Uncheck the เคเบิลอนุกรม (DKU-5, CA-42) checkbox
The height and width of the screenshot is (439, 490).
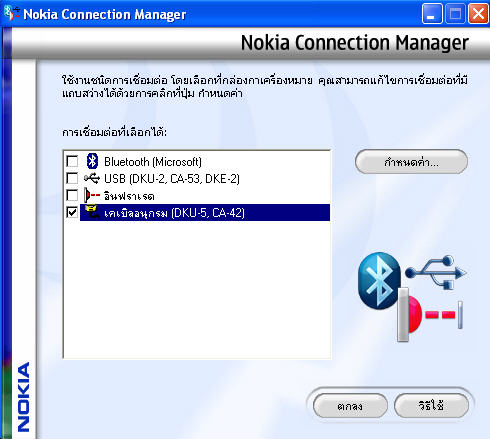72,212
